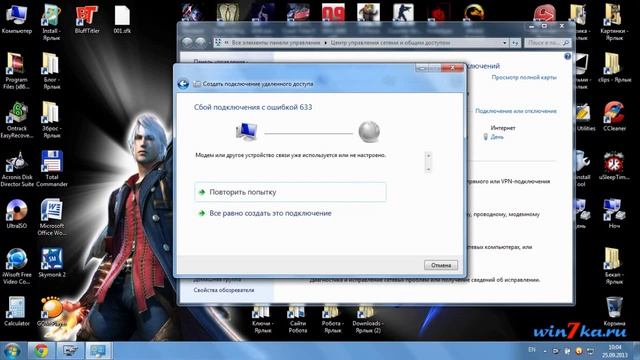Launch BluffTitler from the desktop

point(87,19)
